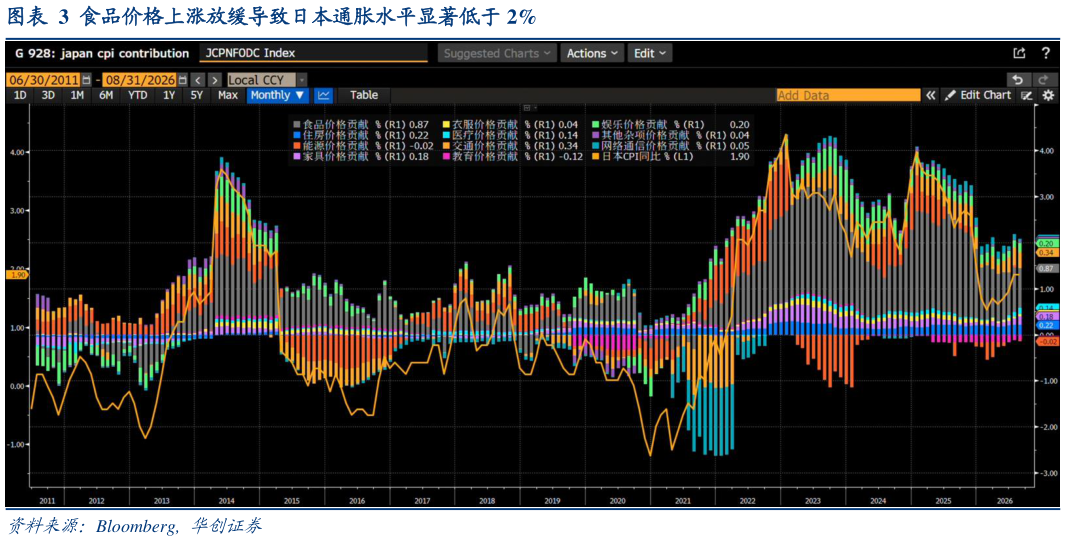Image resolution: width=1066 pixels, height=541 pixels.
Task: Click the gray 食品价格贡献 legend swatch
Action: [x=296, y=124]
